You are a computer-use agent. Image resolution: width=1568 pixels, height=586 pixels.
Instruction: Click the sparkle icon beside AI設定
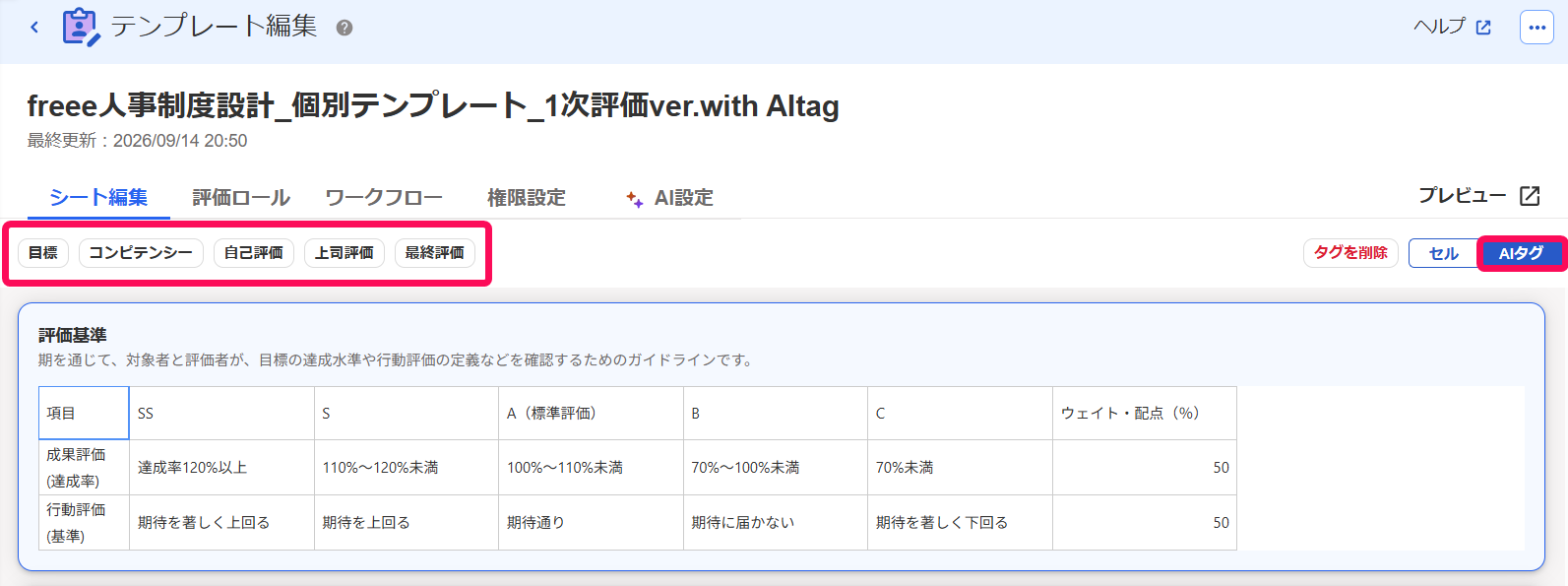click(x=635, y=199)
